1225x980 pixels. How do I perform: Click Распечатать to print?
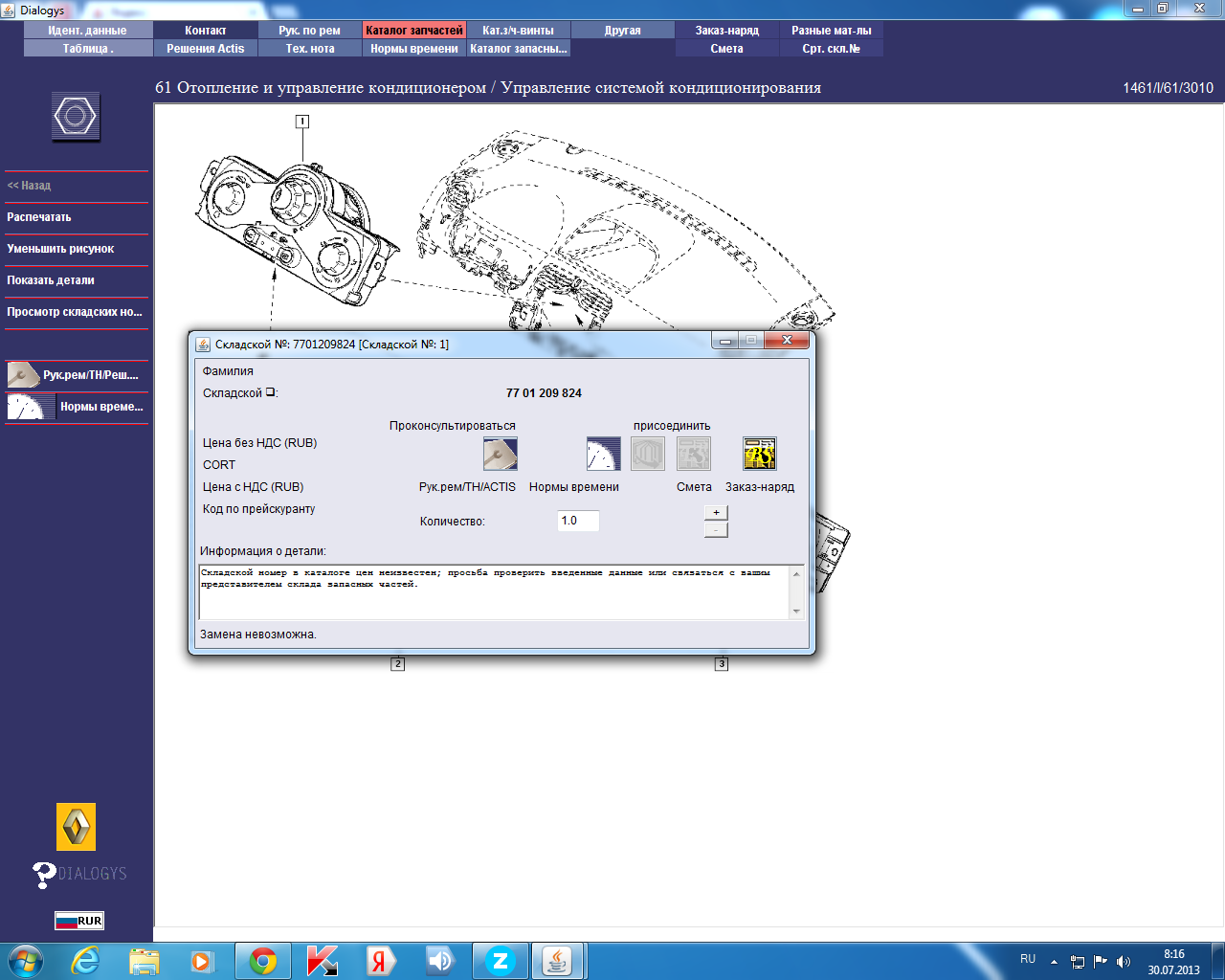[77, 217]
